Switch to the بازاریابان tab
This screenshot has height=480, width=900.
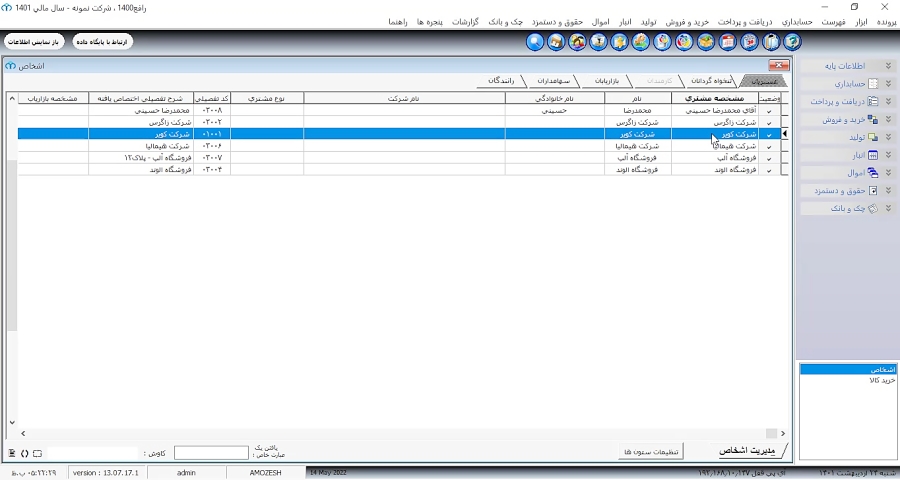pyautogui.click(x=607, y=81)
